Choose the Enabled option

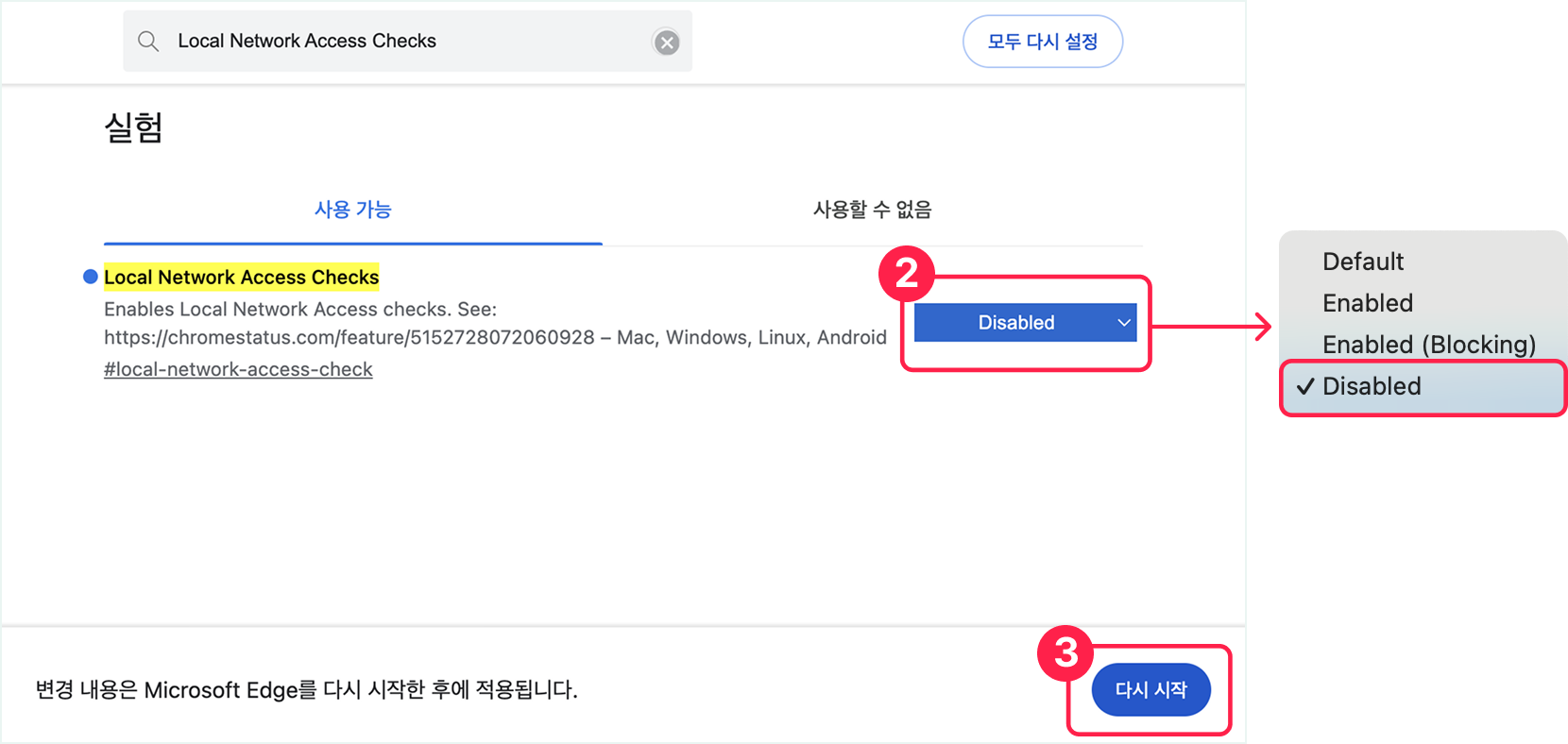click(x=1368, y=303)
